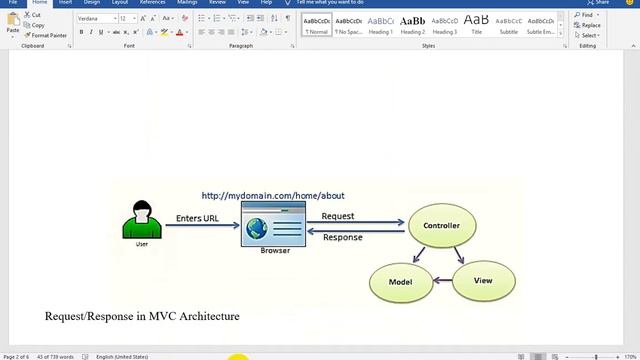
Task: Apply the Subtitle style
Action: coord(509,25)
